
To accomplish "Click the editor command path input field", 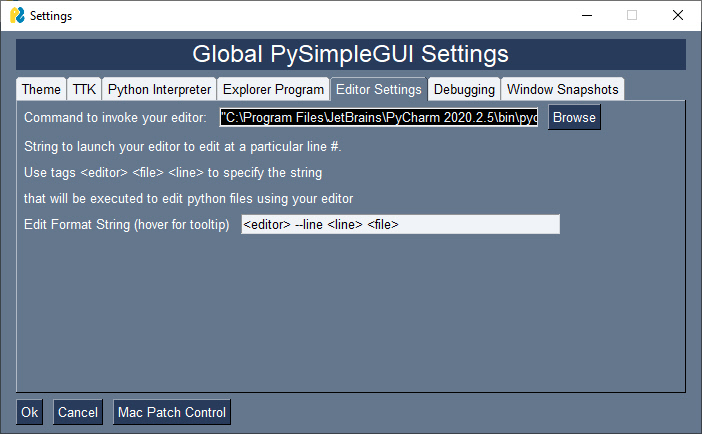I will [x=379, y=118].
